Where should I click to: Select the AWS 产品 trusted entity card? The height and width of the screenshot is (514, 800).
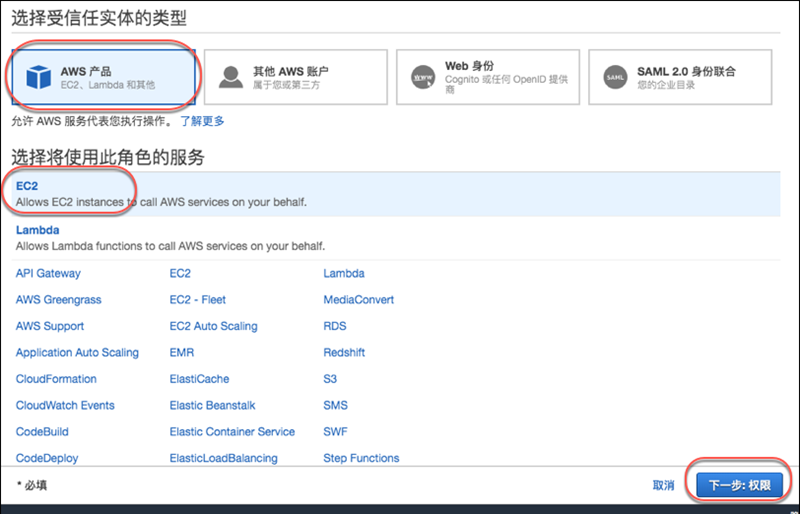point(102,77)
